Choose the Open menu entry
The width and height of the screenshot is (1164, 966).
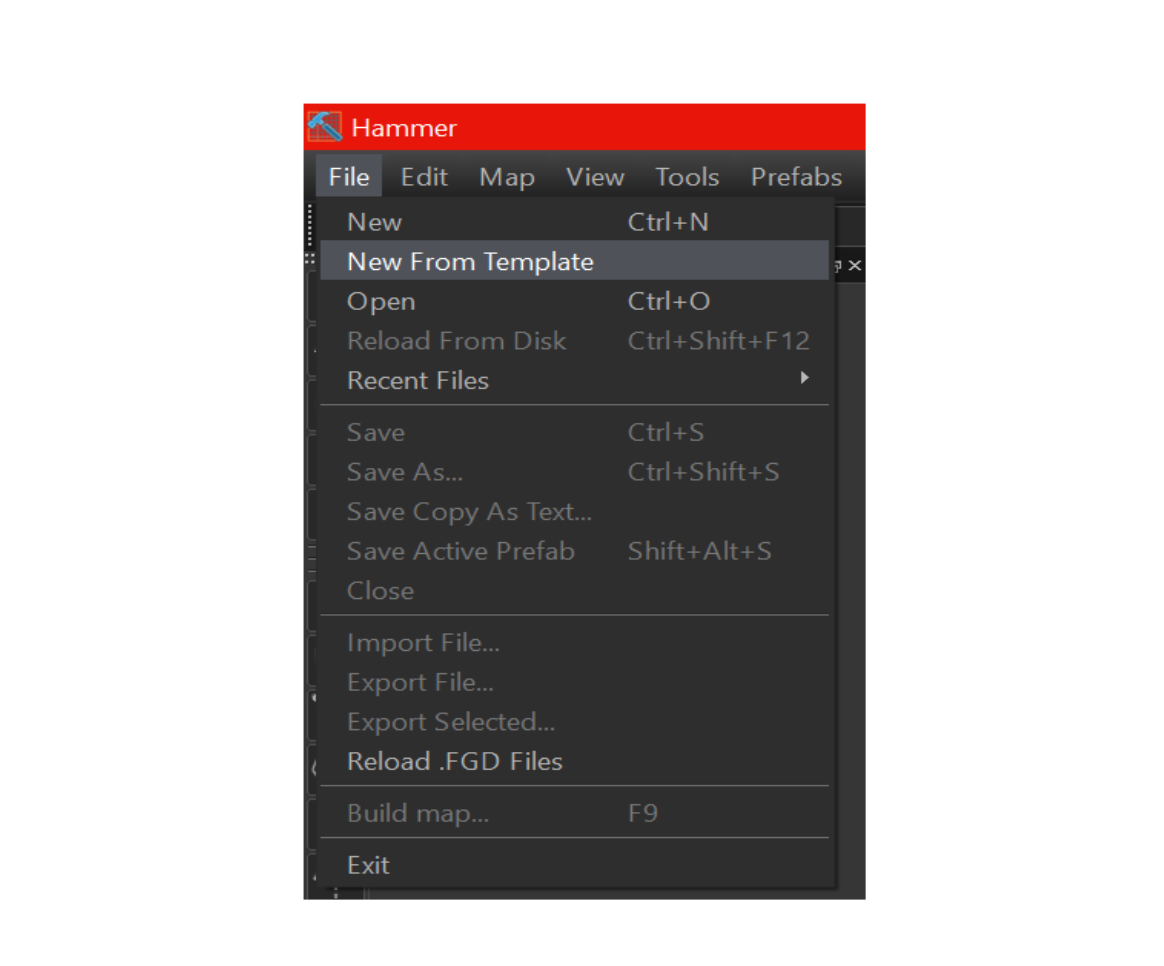(575, 301)
